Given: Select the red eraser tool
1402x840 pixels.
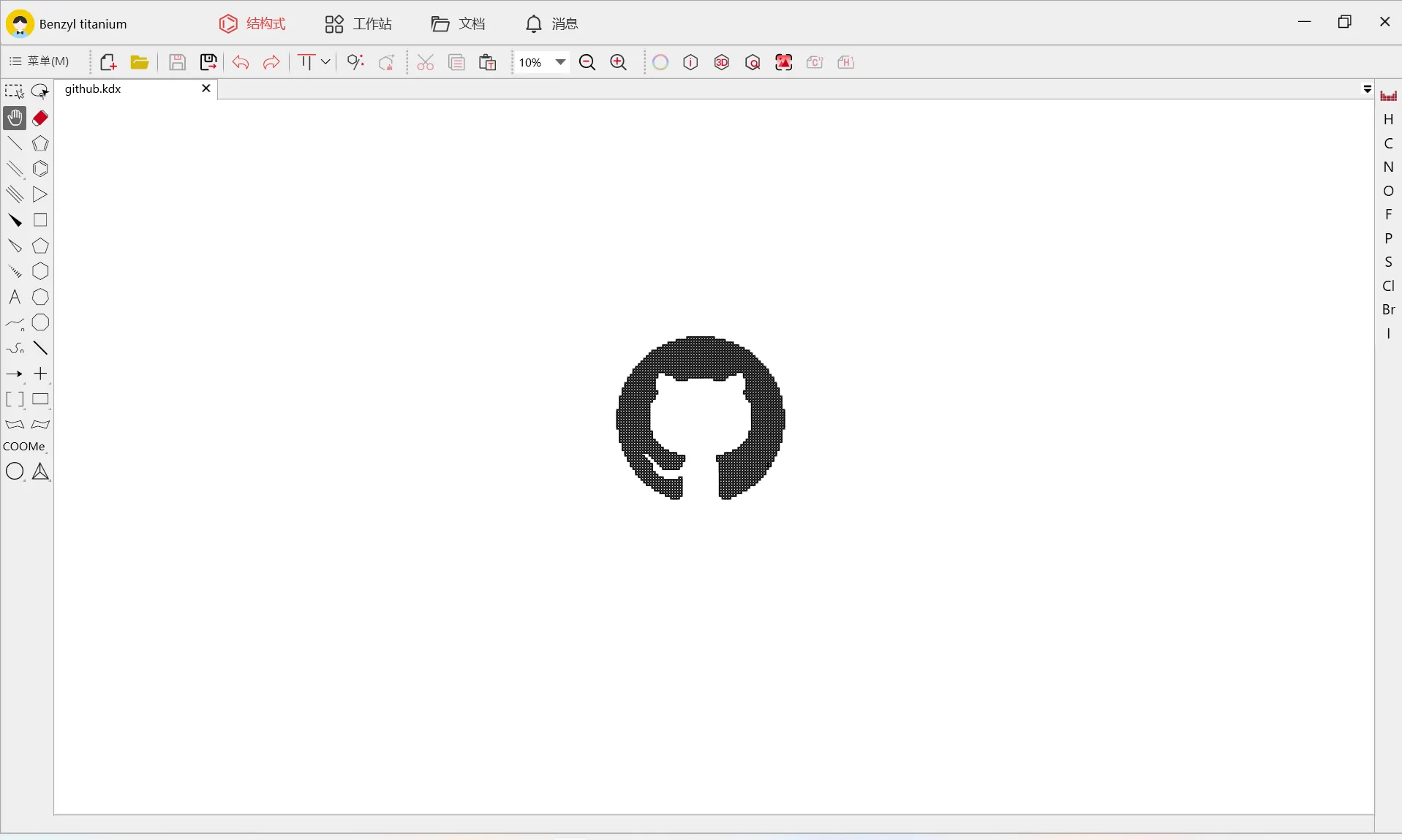Looking at the screenshot, I should coord(40,118).
